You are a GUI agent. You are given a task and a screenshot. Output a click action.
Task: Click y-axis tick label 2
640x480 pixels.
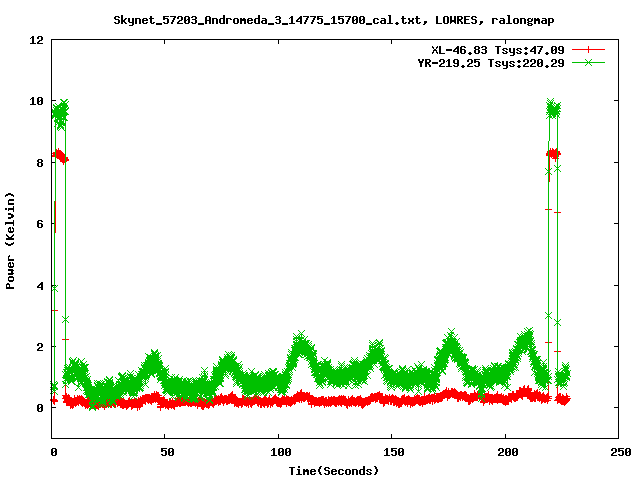point(40,347)
